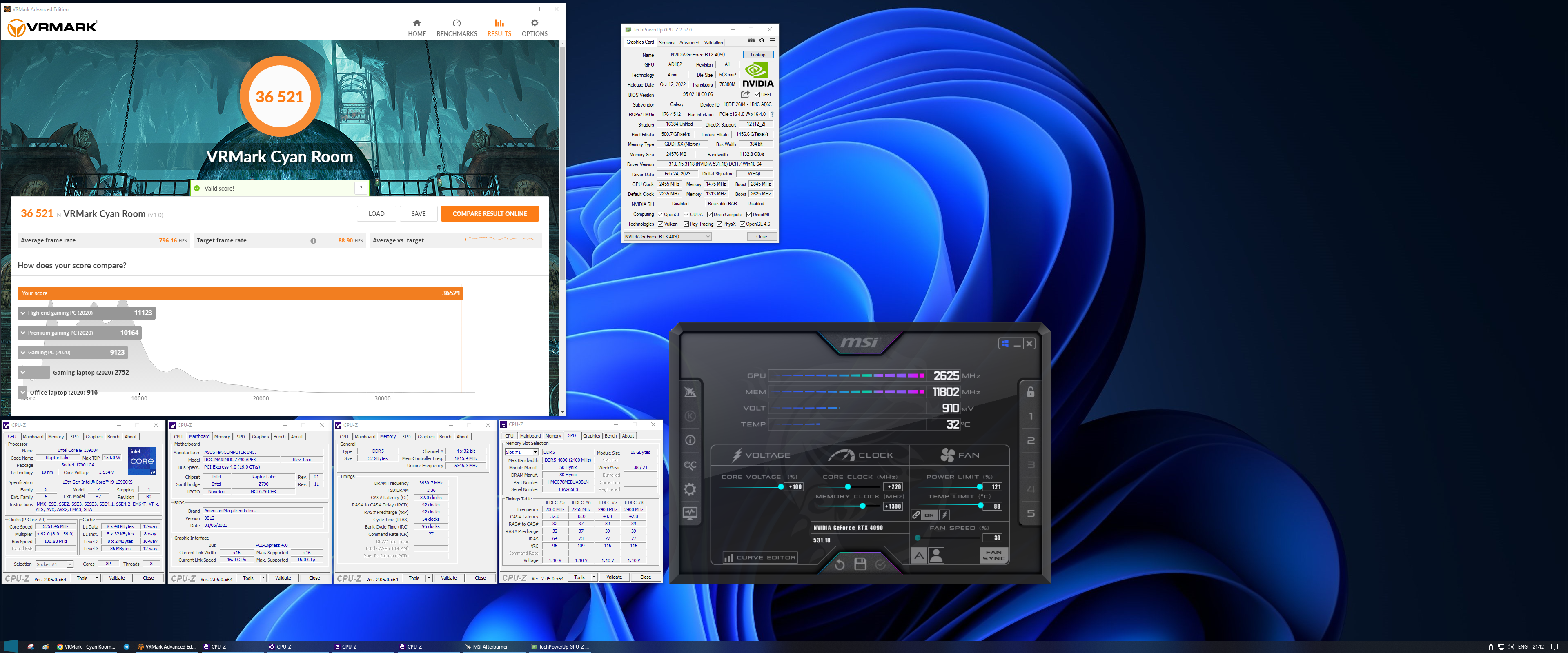Click Afterburner Kombustor K icon
The width and height of the screenshot is (1568, 653).
pos(690,416)
